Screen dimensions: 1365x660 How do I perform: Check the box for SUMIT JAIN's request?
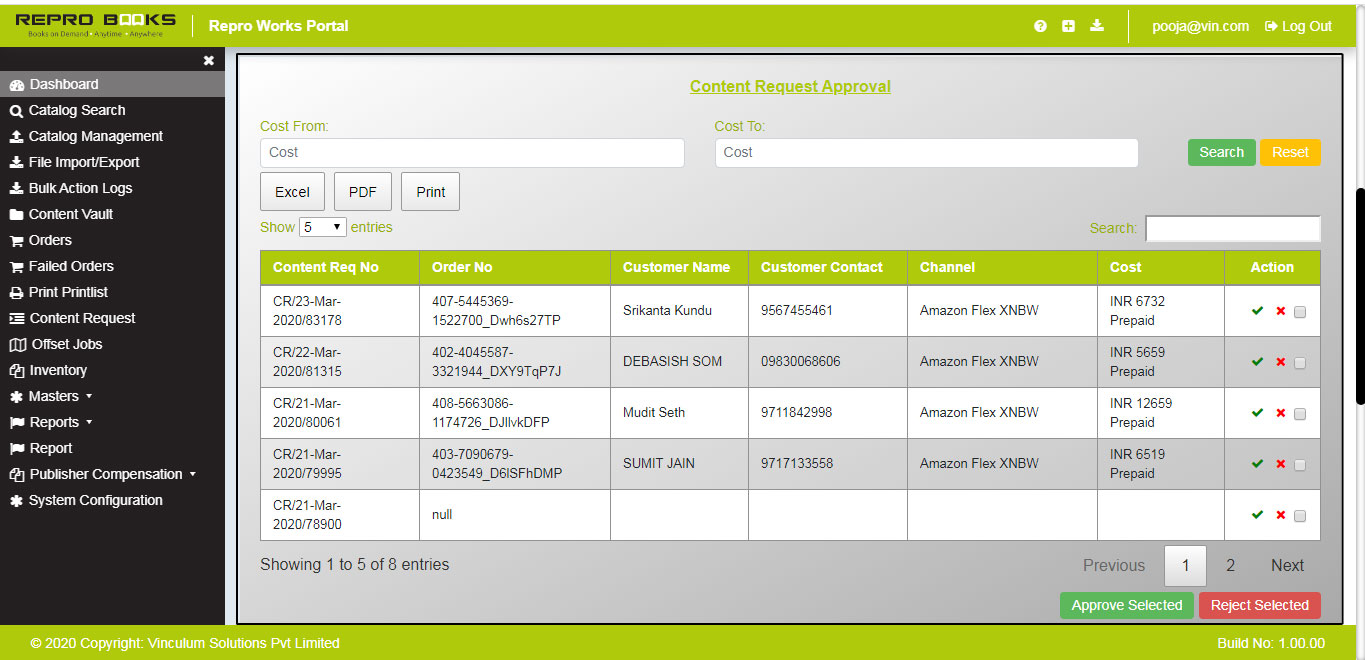pos(1300,465)
